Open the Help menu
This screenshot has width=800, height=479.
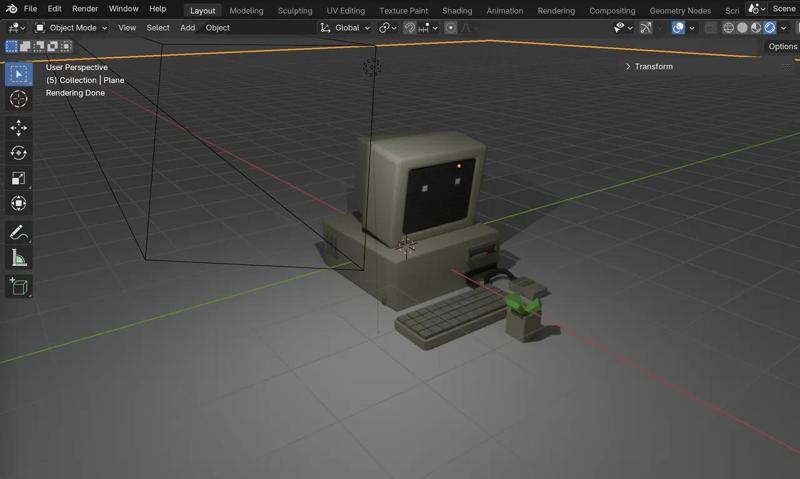click(x=158, y=9)
